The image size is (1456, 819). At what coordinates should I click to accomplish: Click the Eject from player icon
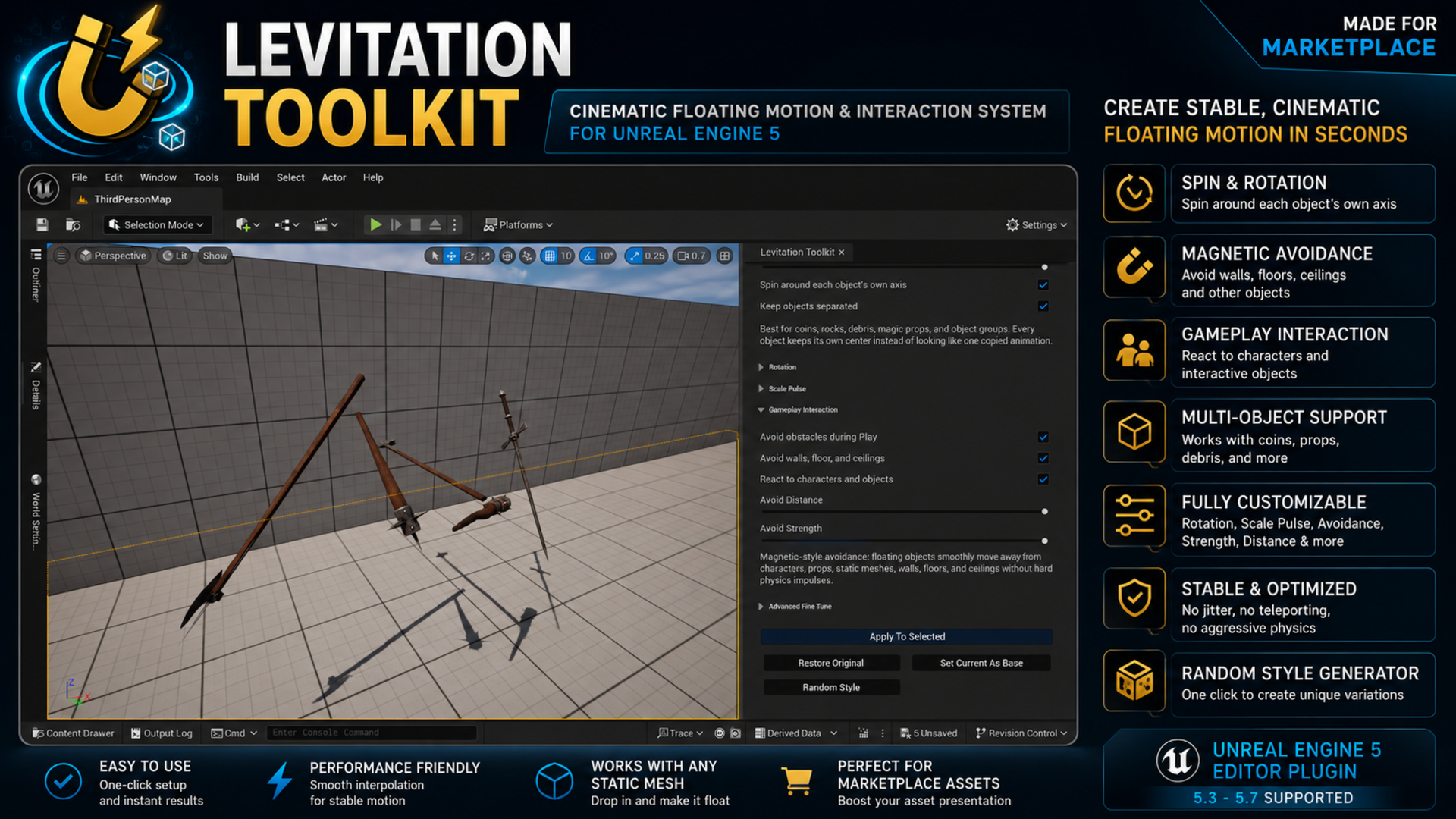pos(435,224)
